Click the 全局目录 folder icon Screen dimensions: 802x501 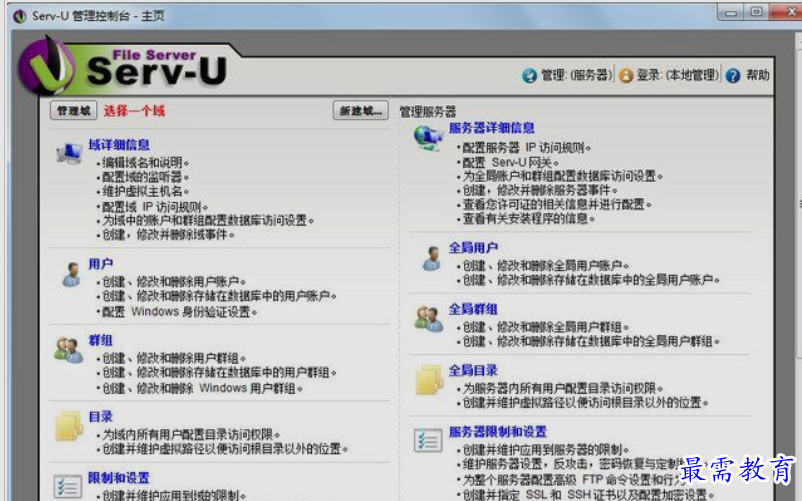[429, 379]
